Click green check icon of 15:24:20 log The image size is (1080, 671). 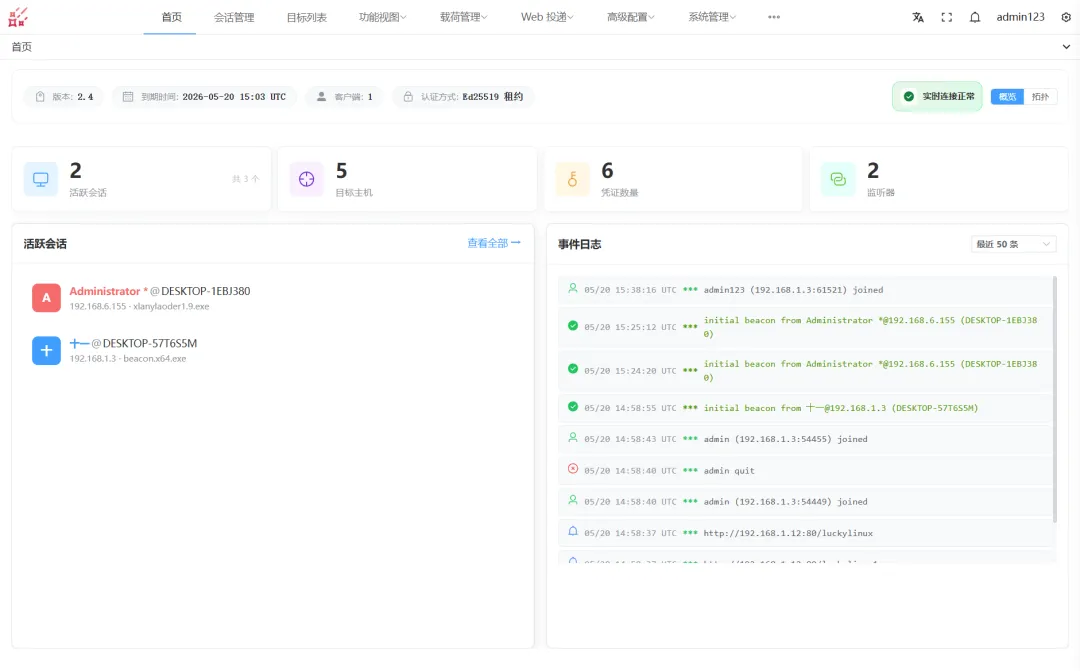point(572,369)
